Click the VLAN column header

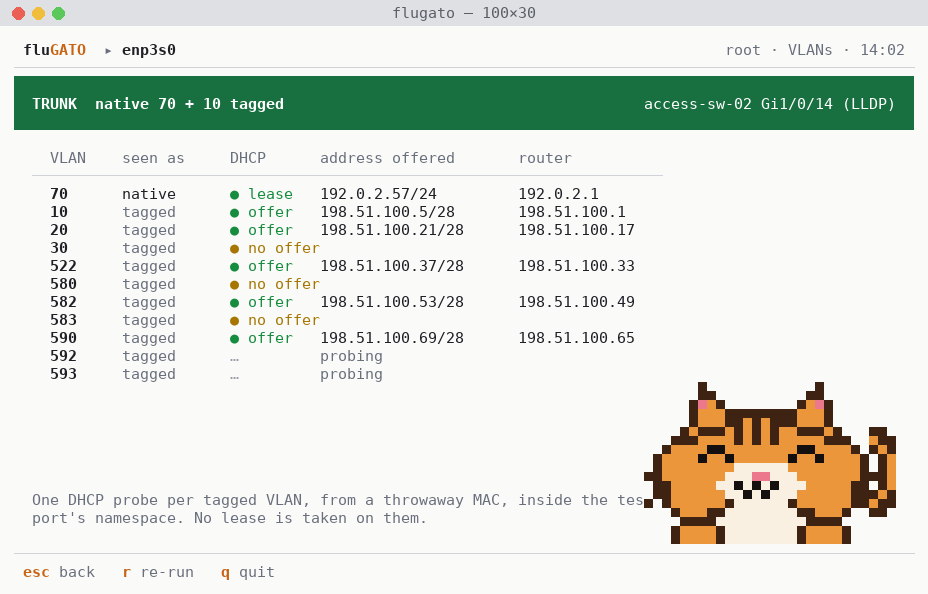(x=68, y=158)
